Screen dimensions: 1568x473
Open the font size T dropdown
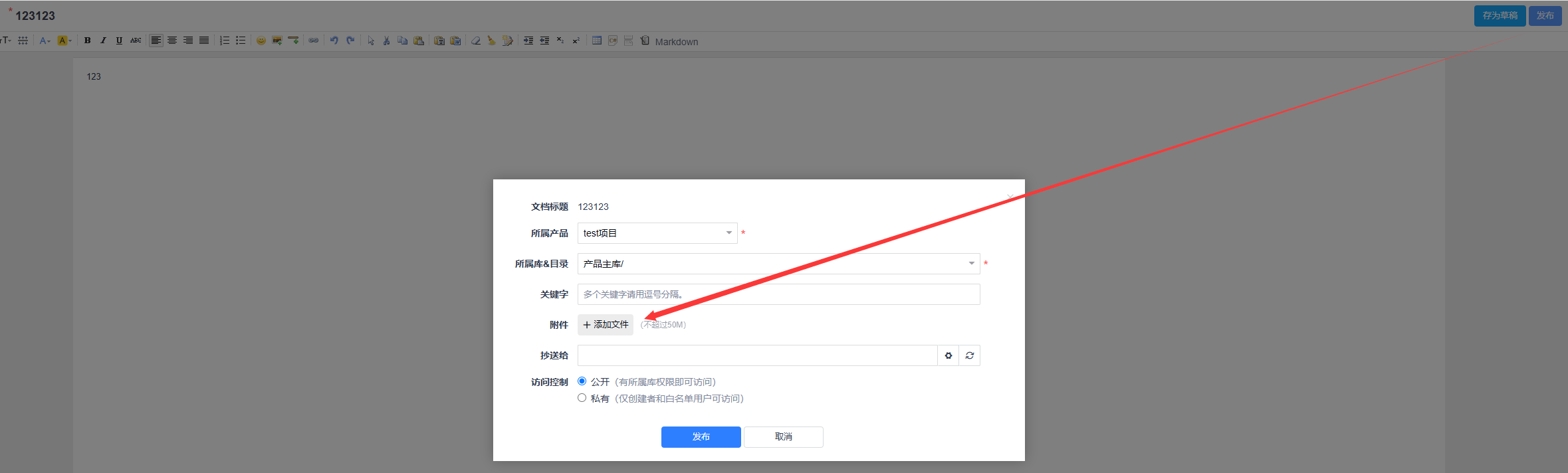(x=6, y=41)
